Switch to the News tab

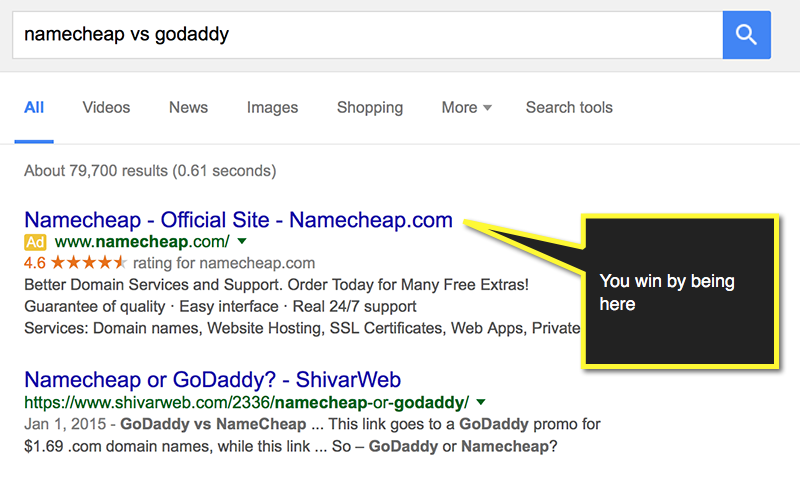coord(188,108)
